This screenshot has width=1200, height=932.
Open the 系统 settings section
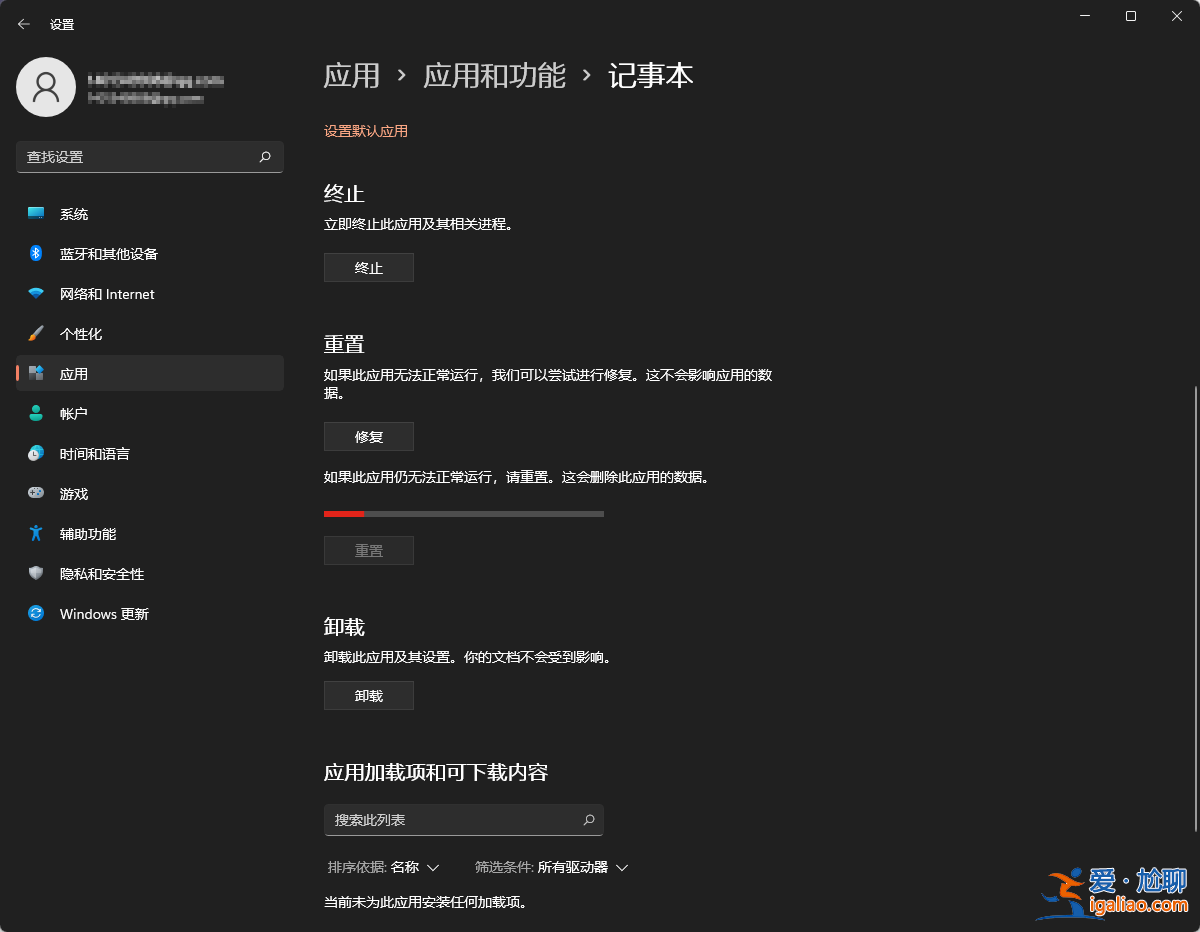pos(75,213)
